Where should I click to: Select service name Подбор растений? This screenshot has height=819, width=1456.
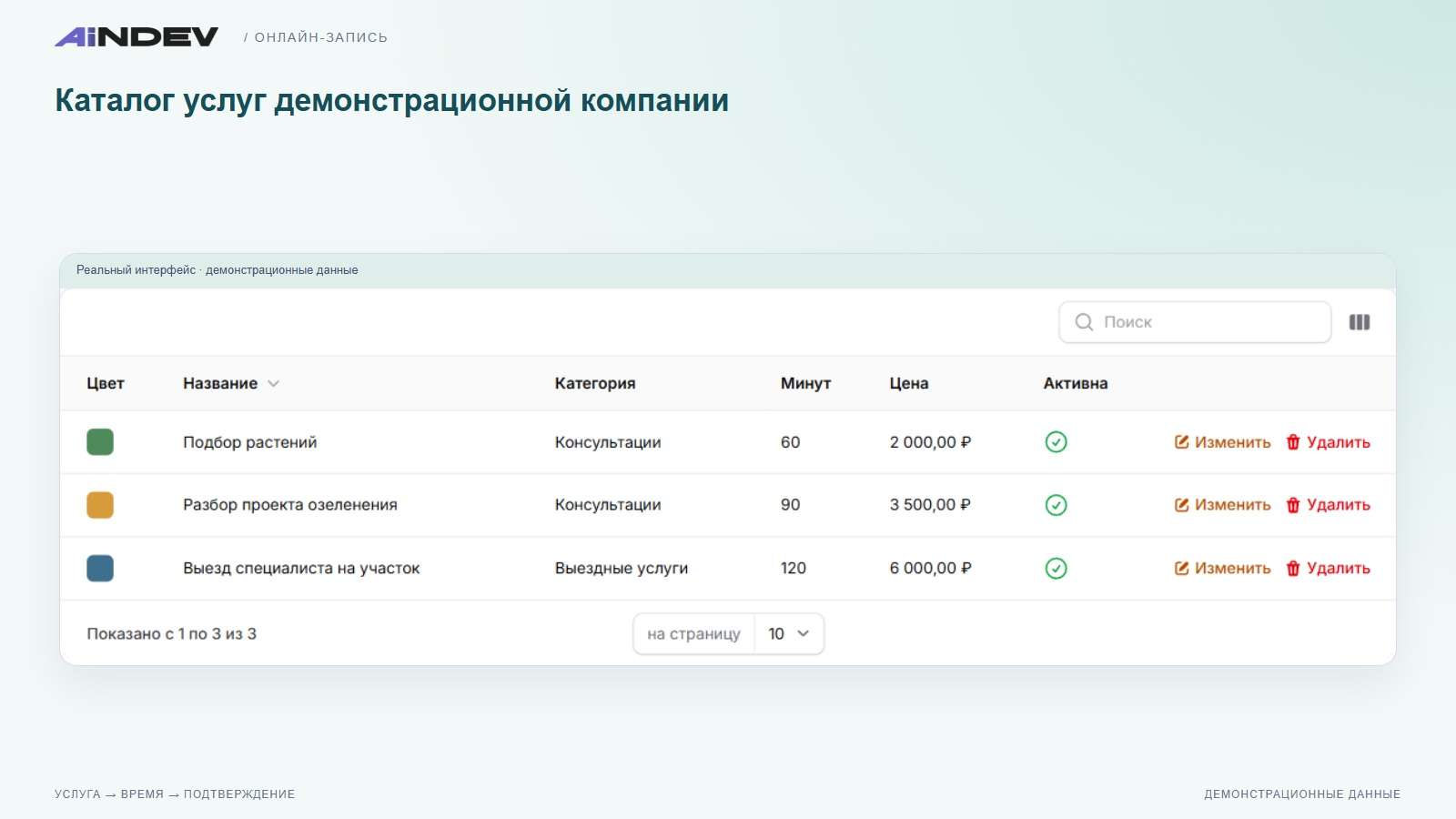(250, 442)
